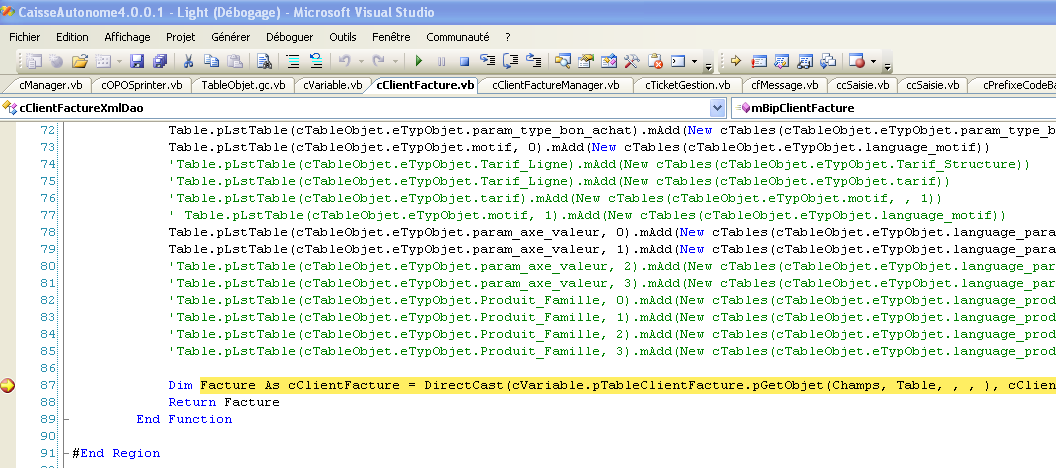Toggle breakpoint marker on line 87
Image resolution: width=1056 pixels, height=468 pixels.
8,386
